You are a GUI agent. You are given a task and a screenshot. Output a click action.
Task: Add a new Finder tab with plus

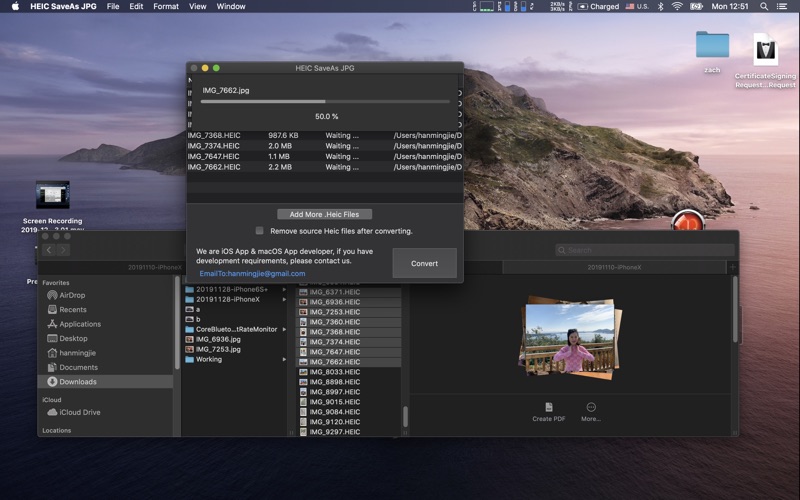click(x=733, y=267)
